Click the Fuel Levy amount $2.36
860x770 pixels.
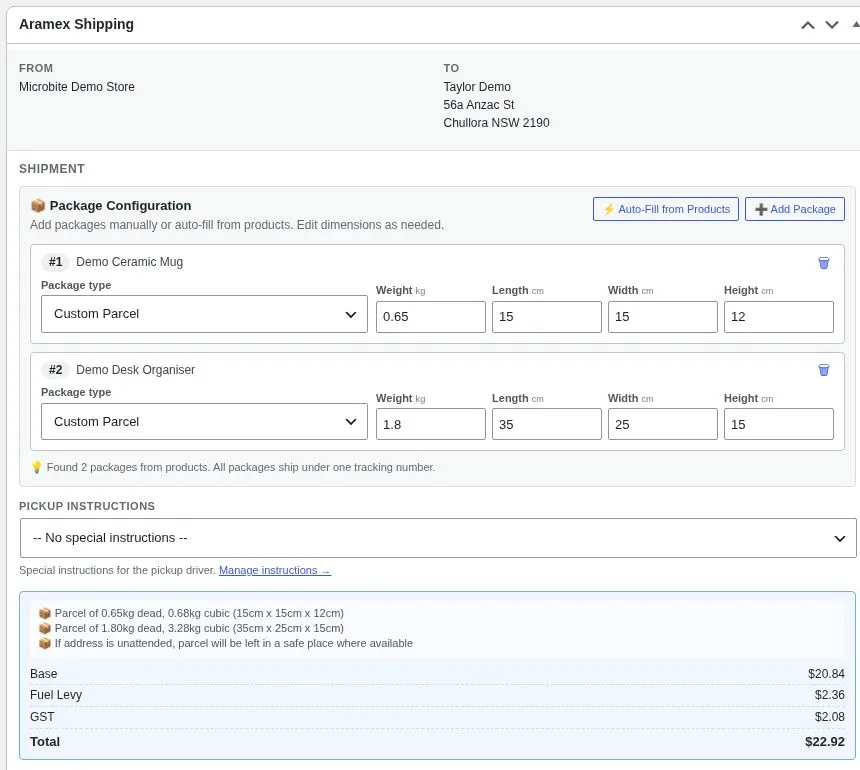point(829,695)
